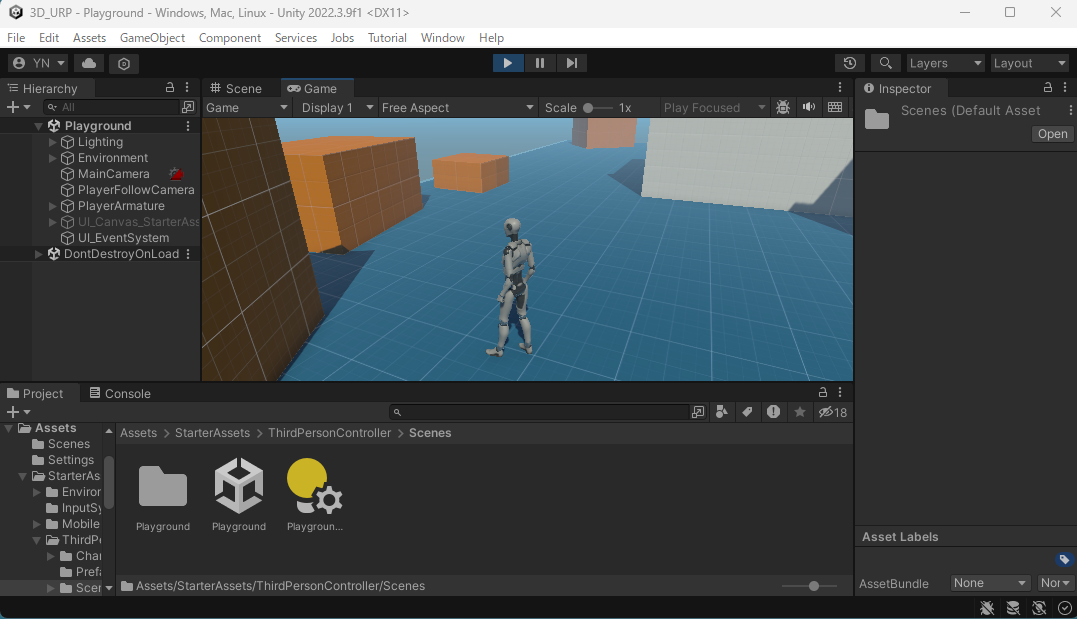The width and height of the screenshot is (1077, 619).
Task: Click the Game view Scale slider
Action: click(598, 107)
